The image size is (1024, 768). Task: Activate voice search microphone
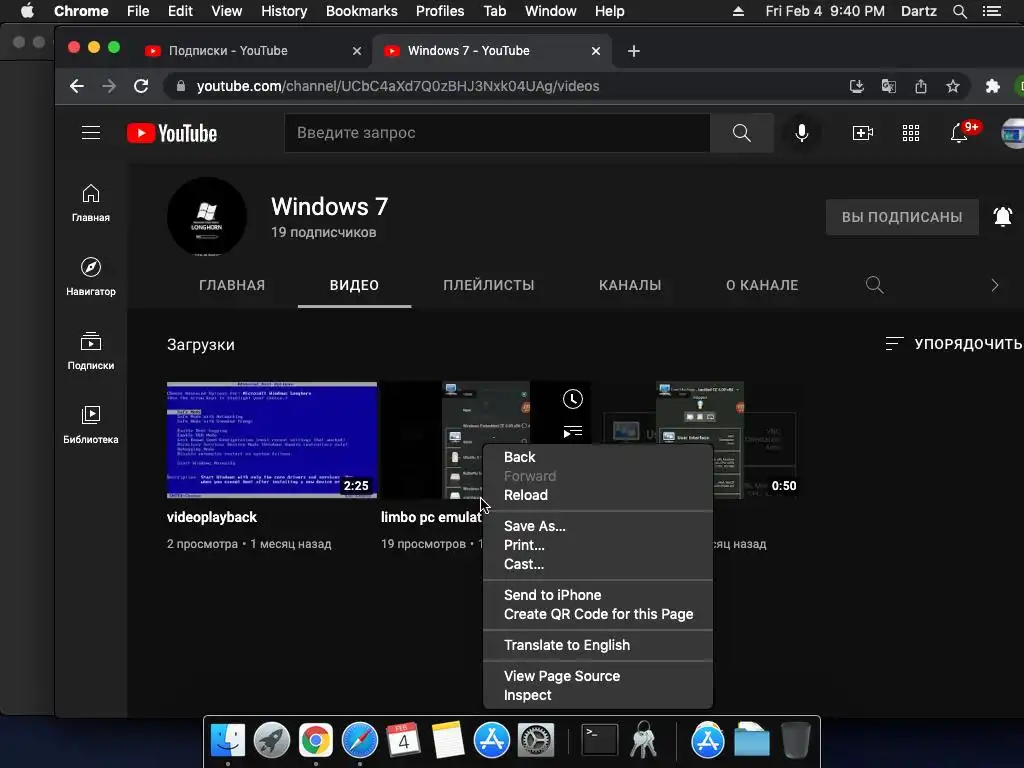(x=802, y=133)
